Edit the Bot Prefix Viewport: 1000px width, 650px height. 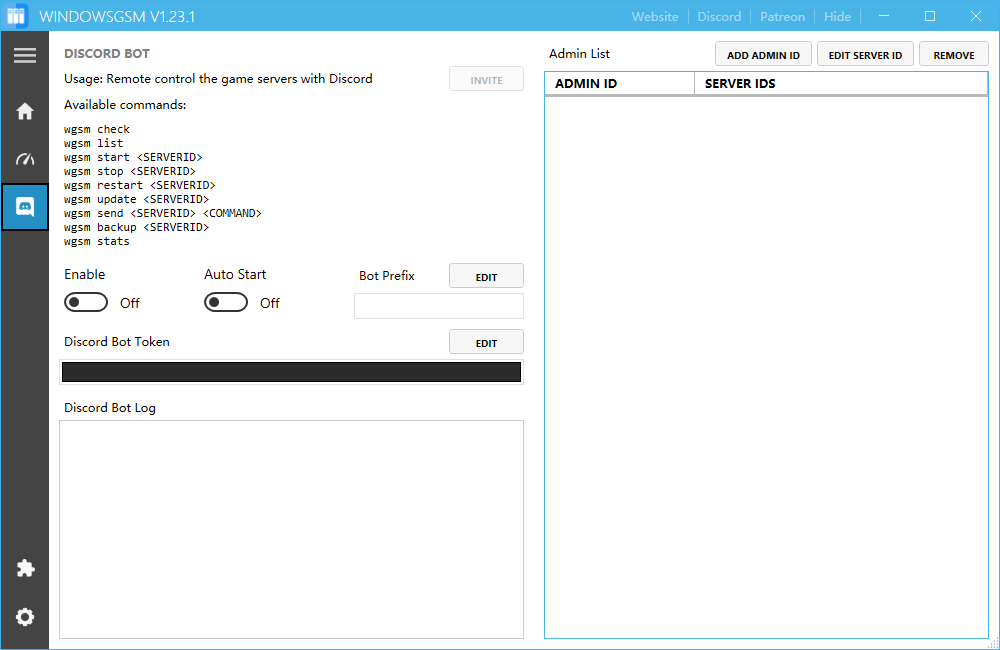click(486, 277)
